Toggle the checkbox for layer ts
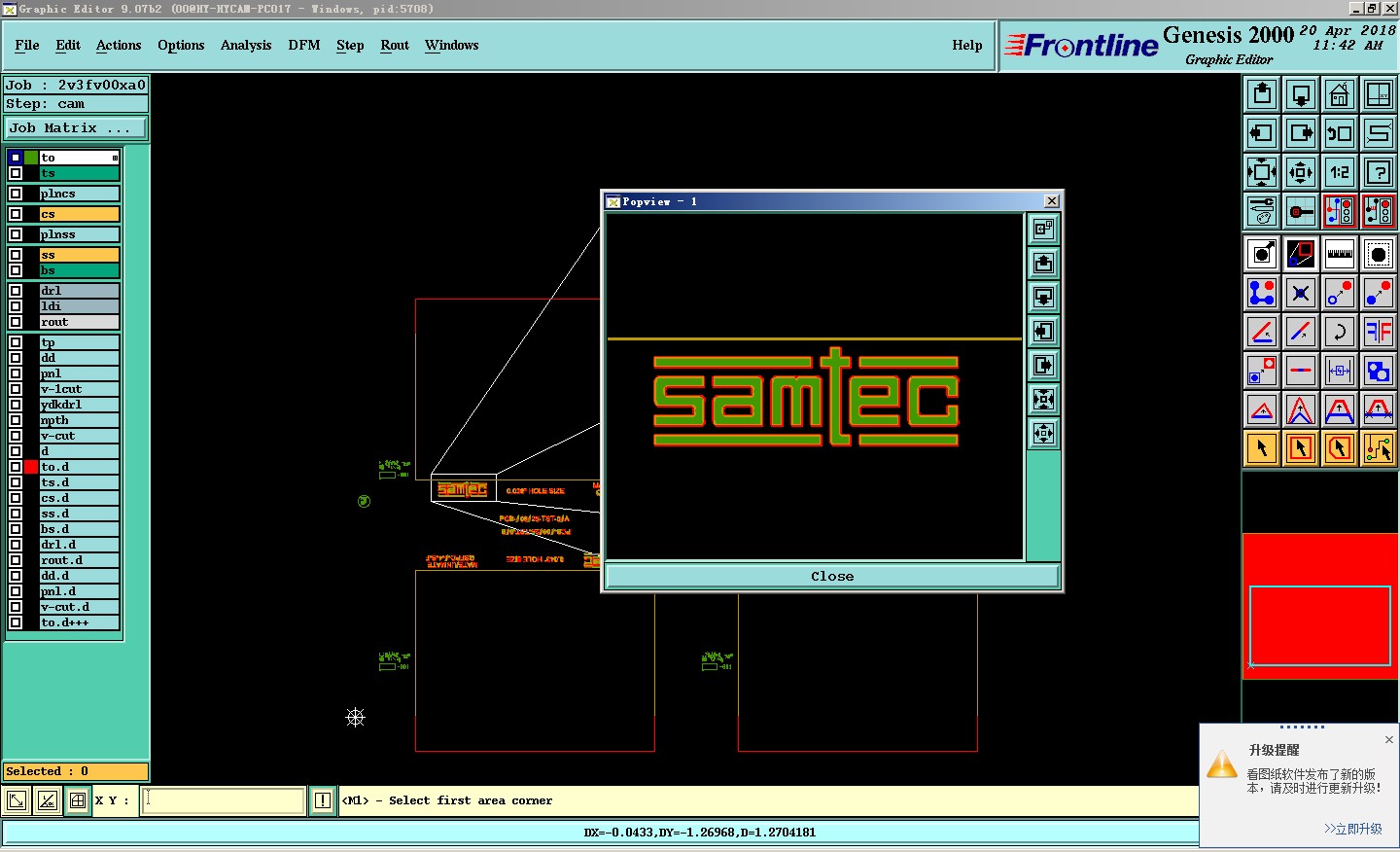 (16, 173)
